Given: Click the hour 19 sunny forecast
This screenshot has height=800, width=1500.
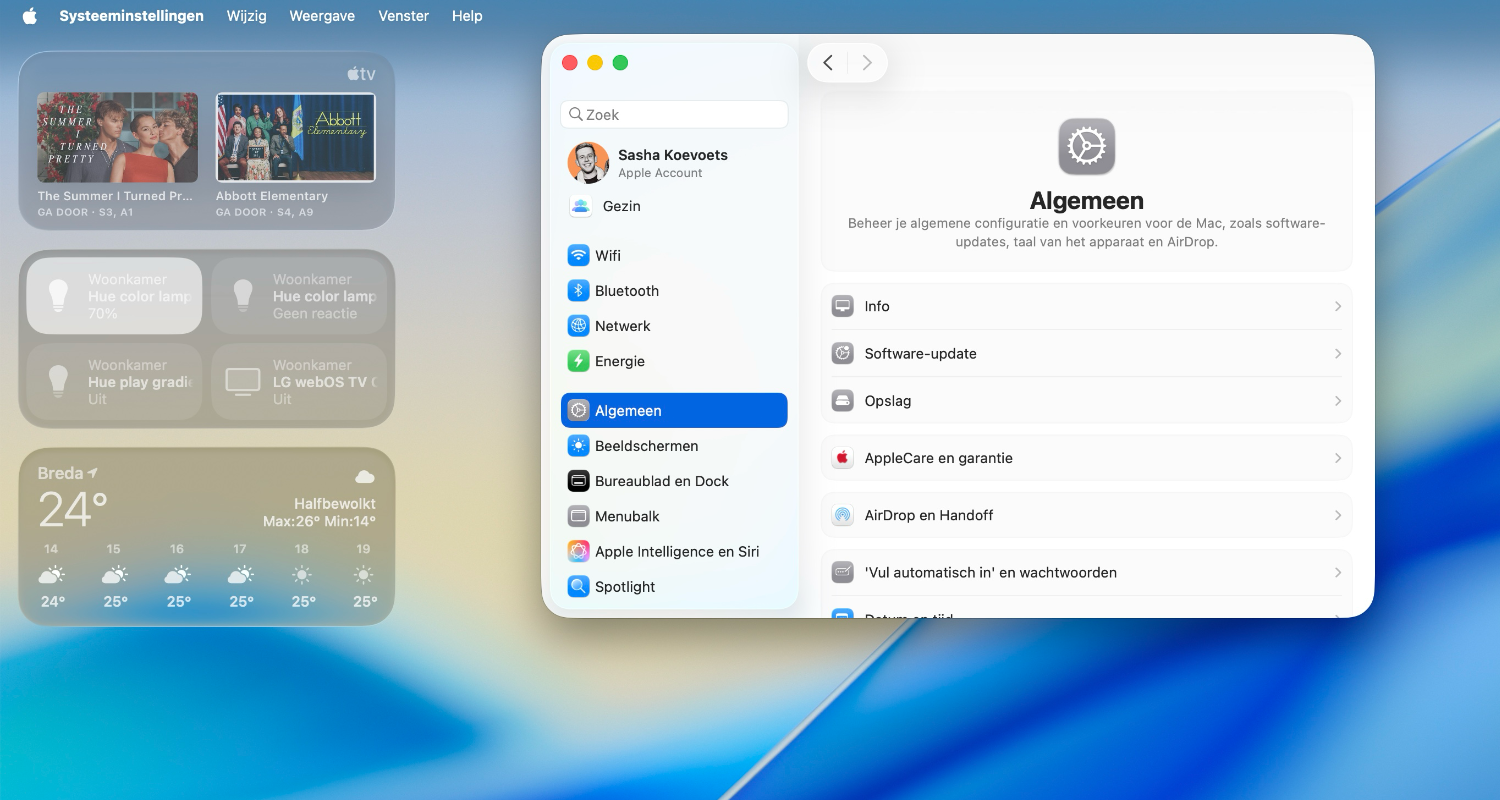Looking at the screenshot, I should click(x=364, y=576).
